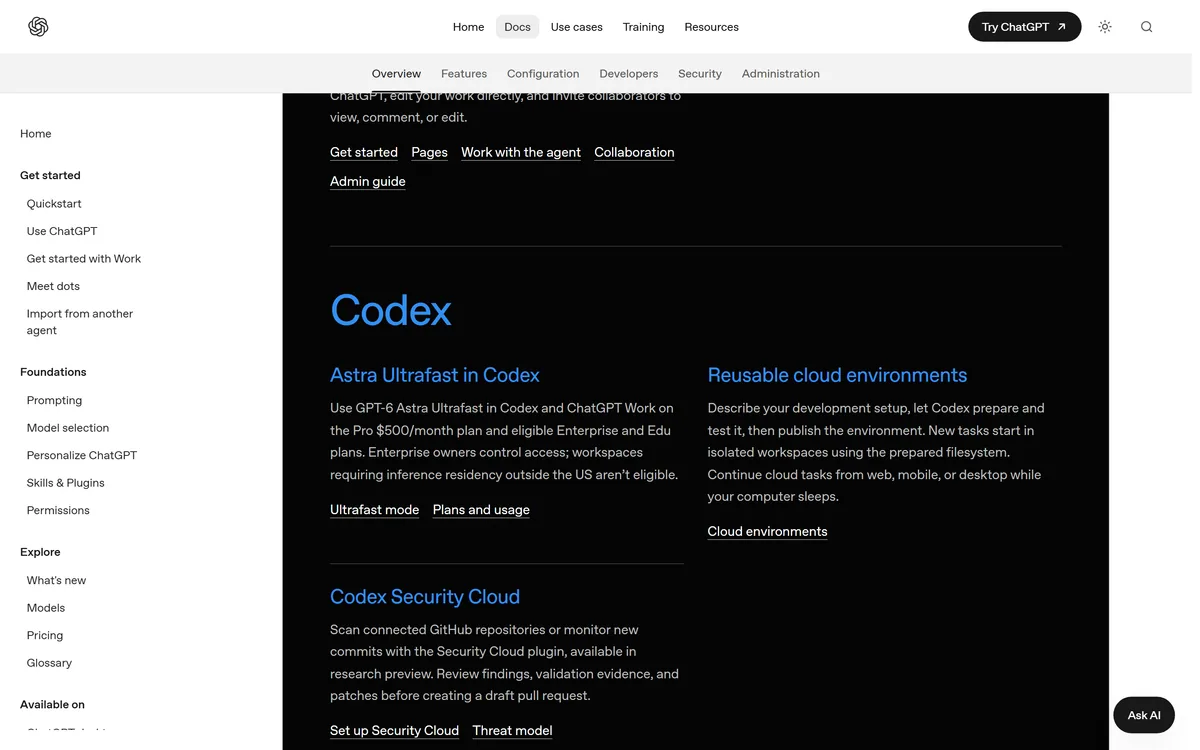This screenshot has height=750, width=1200.
Task: Open the Developers tab
Action: pyautogui.click(x=629, y=74)
